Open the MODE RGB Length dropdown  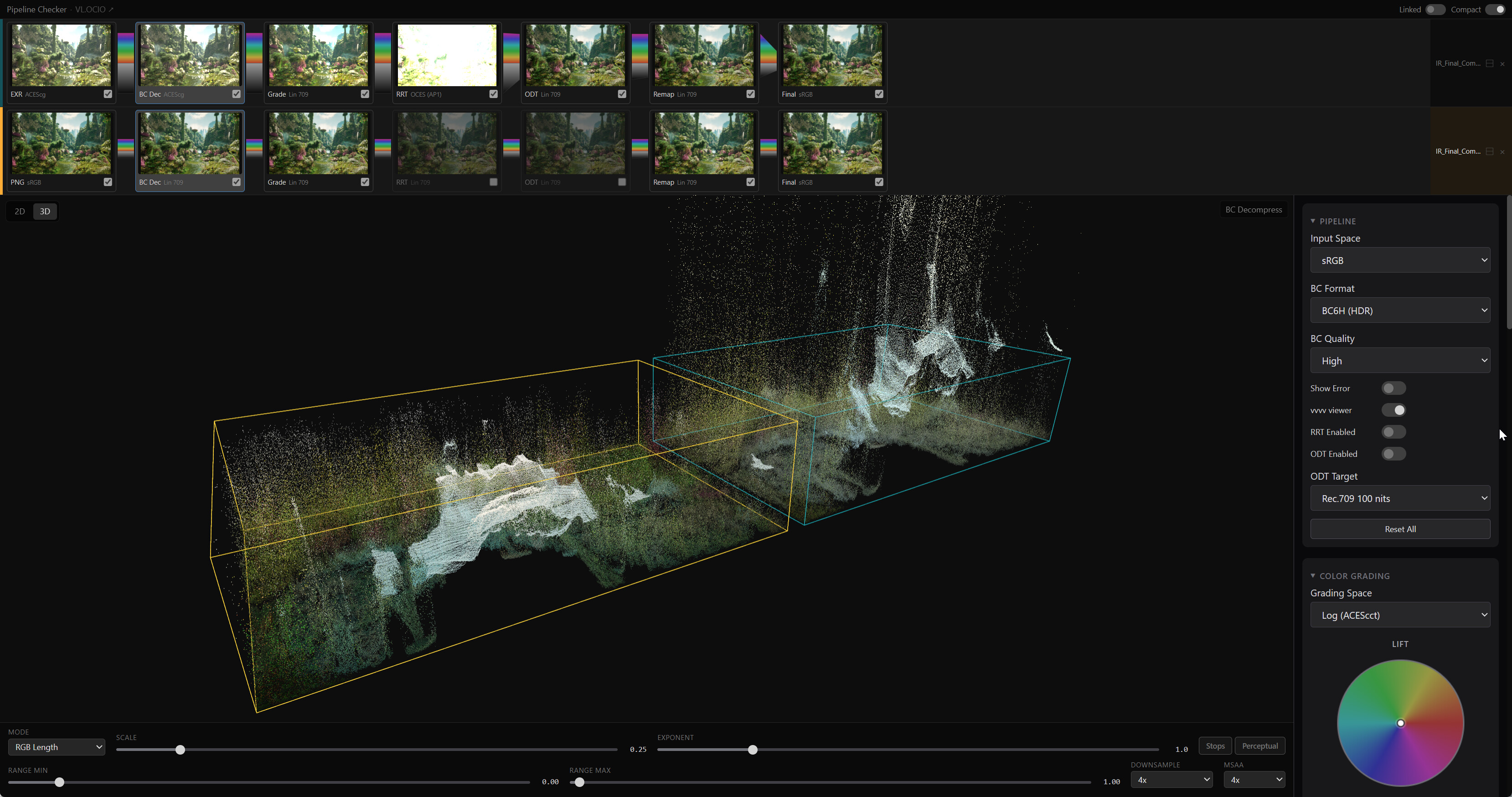pos(57,747)
